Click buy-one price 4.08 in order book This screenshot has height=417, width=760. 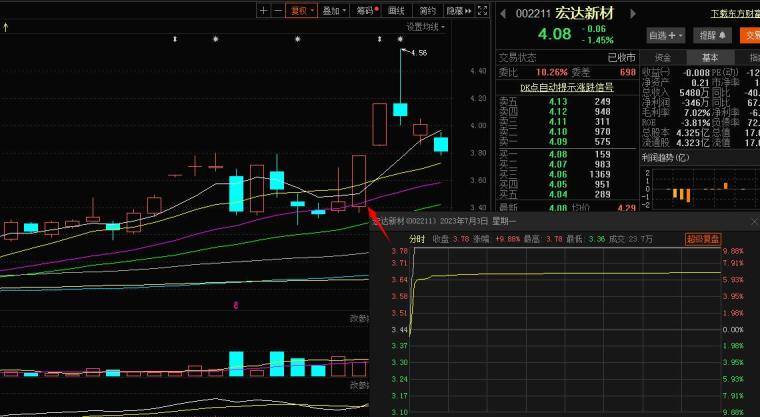pyautogui.click(x=558, y=155)
